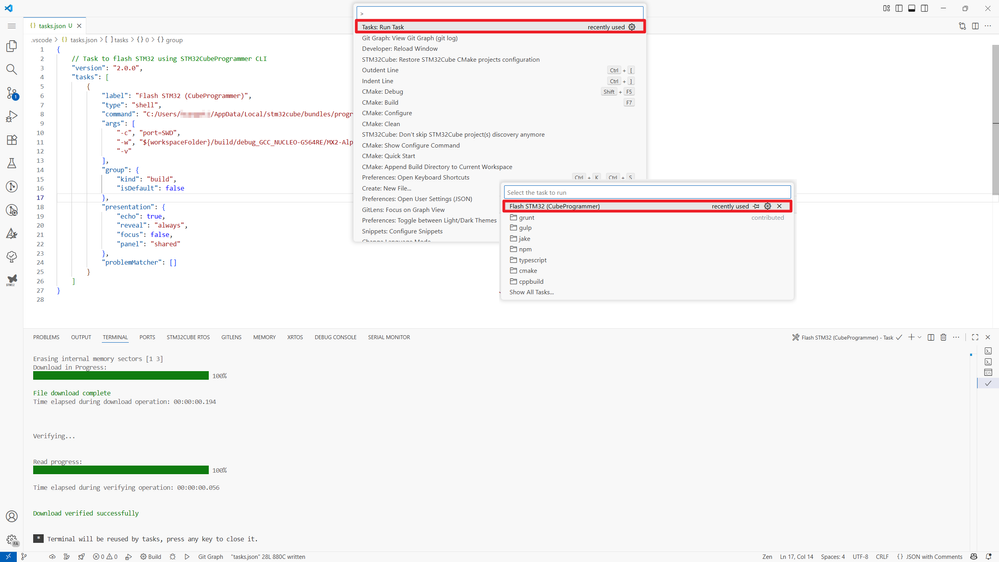Viewport: 999px width, 562px height.
Task: Open new terminal profile dropdown arrow
Action: (919, 337)
